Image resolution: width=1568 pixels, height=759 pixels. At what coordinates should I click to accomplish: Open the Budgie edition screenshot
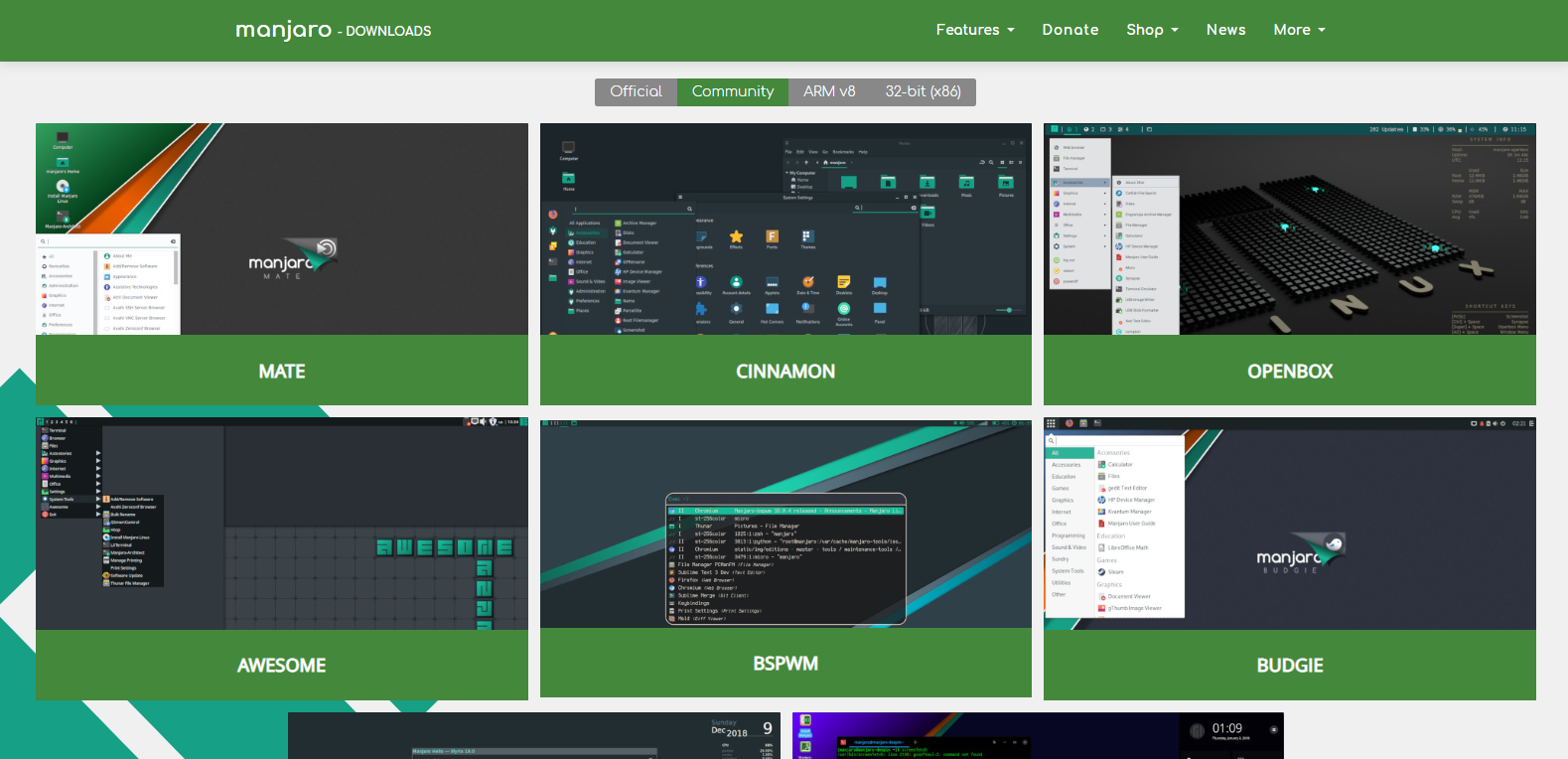1290,524
